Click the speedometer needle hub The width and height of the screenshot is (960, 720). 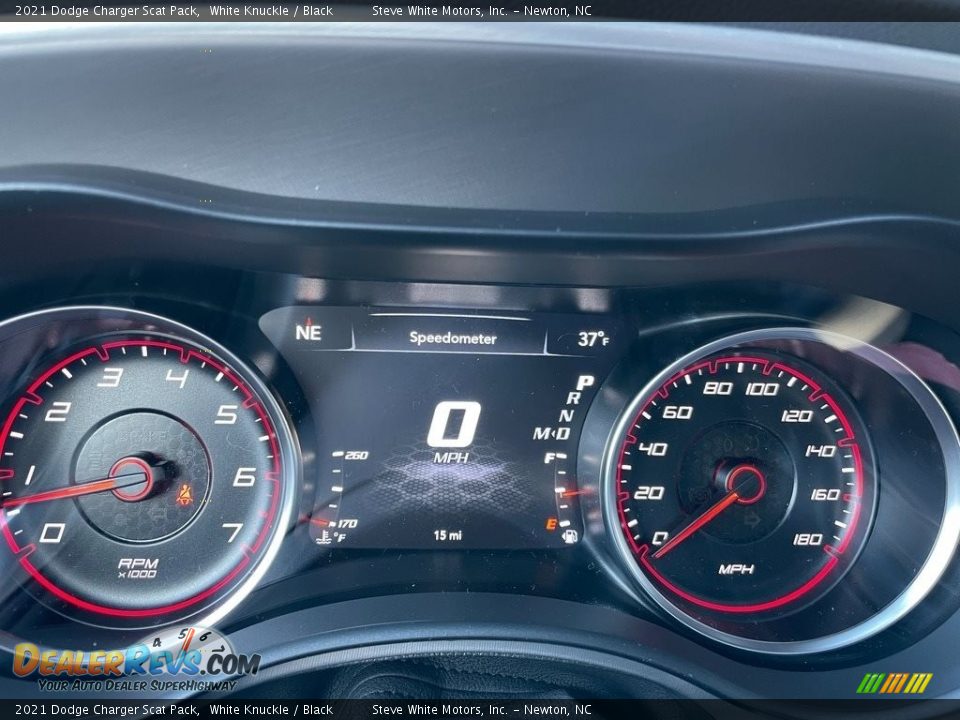click(x=745, y=484)
